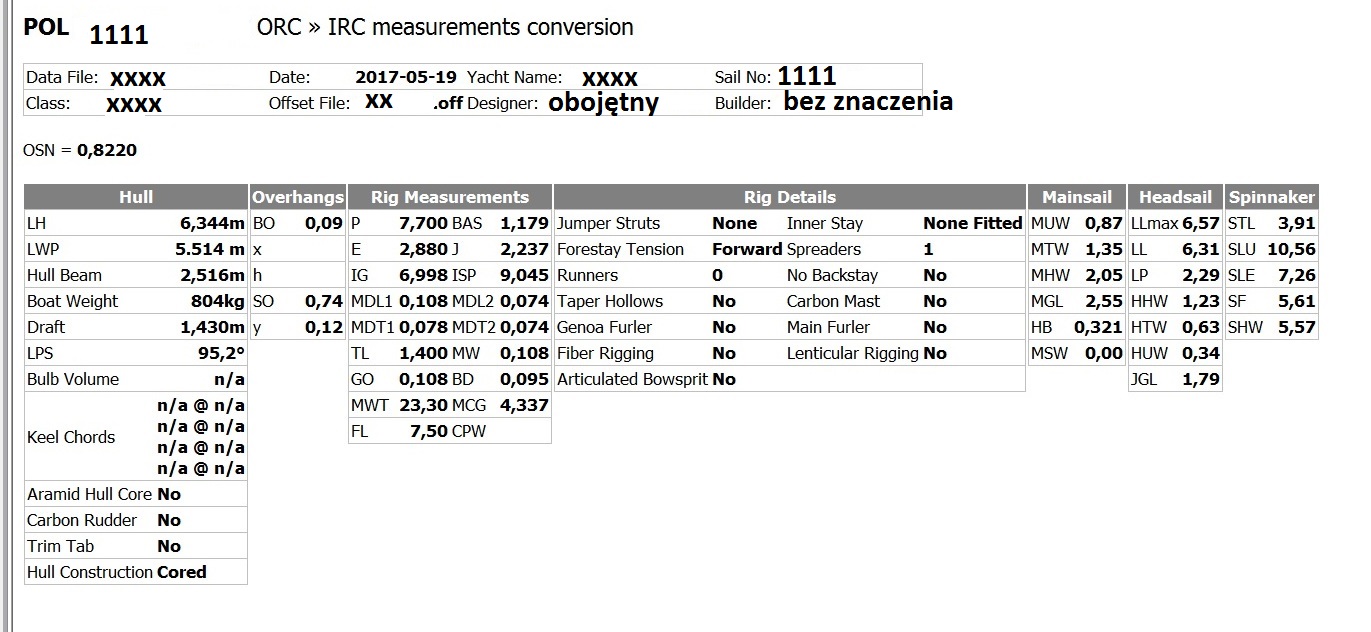
Task: Click the Genoa Furler label
Action: coord(604,327)
